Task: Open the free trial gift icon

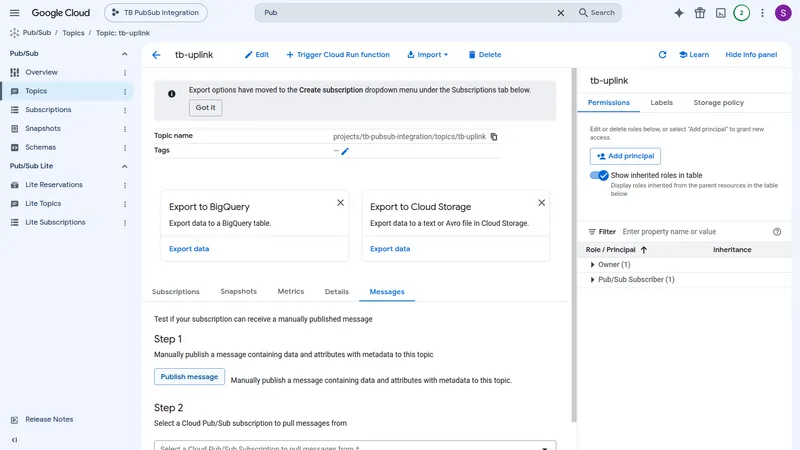Action: pyautogui.click(x=699, y=13)
